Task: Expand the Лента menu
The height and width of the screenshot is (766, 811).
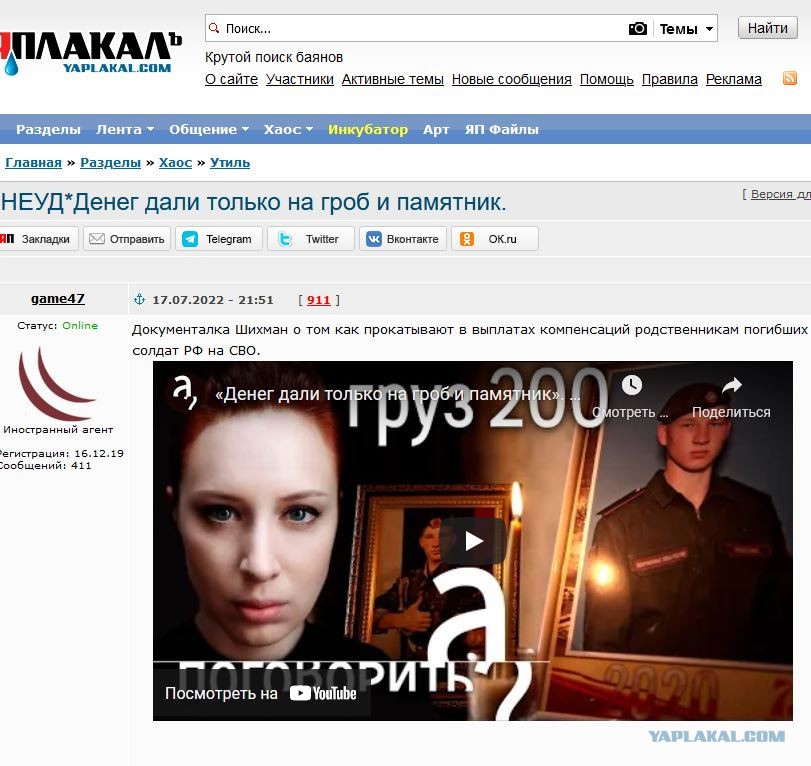Action: pyautogui.click(x=125, y=129)
